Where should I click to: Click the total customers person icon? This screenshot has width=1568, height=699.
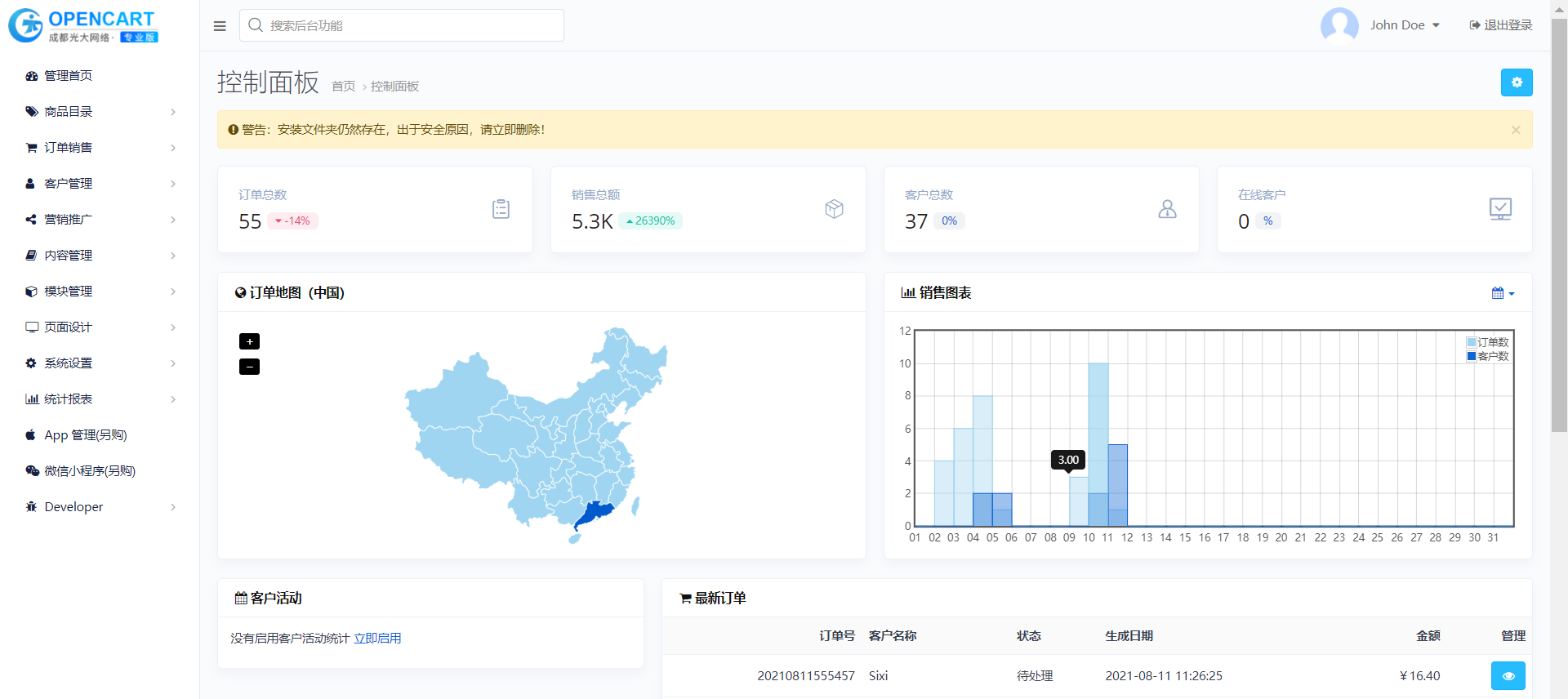tap(1168, 209)
